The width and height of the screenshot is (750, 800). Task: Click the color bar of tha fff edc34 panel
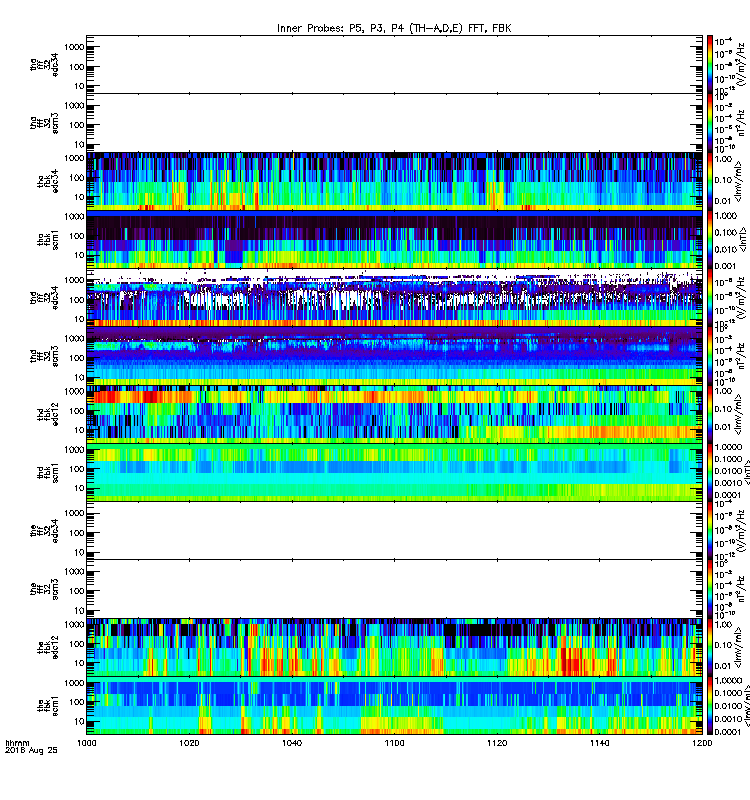[x=710, y=64]
